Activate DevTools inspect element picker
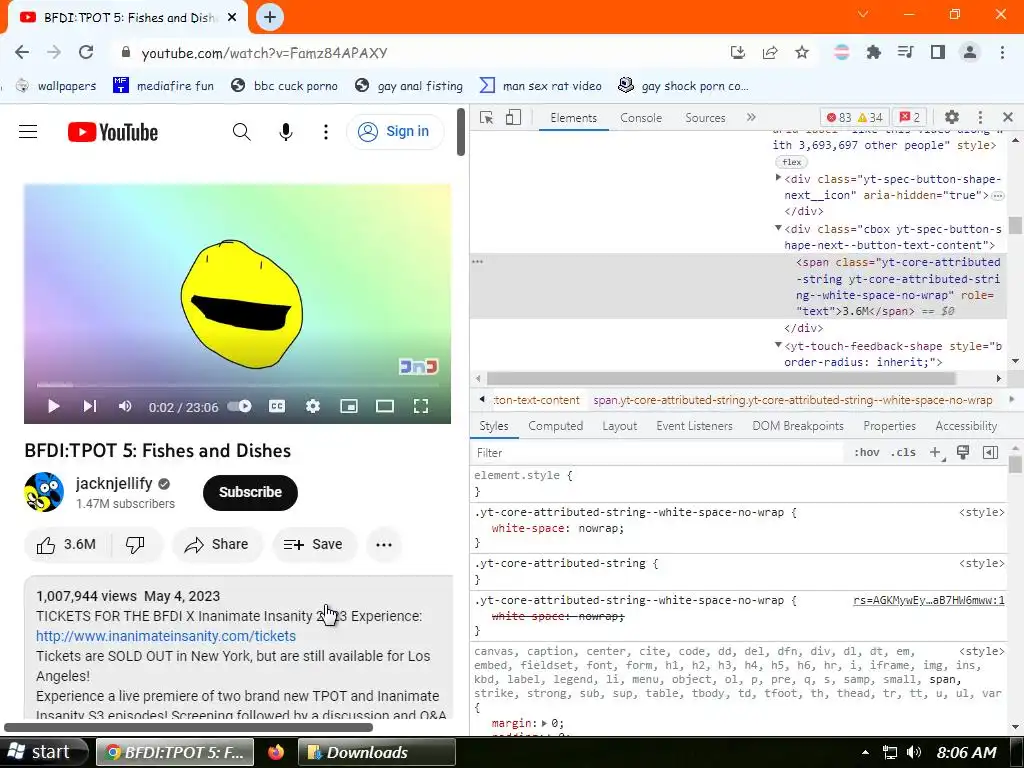 pos(487,118)
